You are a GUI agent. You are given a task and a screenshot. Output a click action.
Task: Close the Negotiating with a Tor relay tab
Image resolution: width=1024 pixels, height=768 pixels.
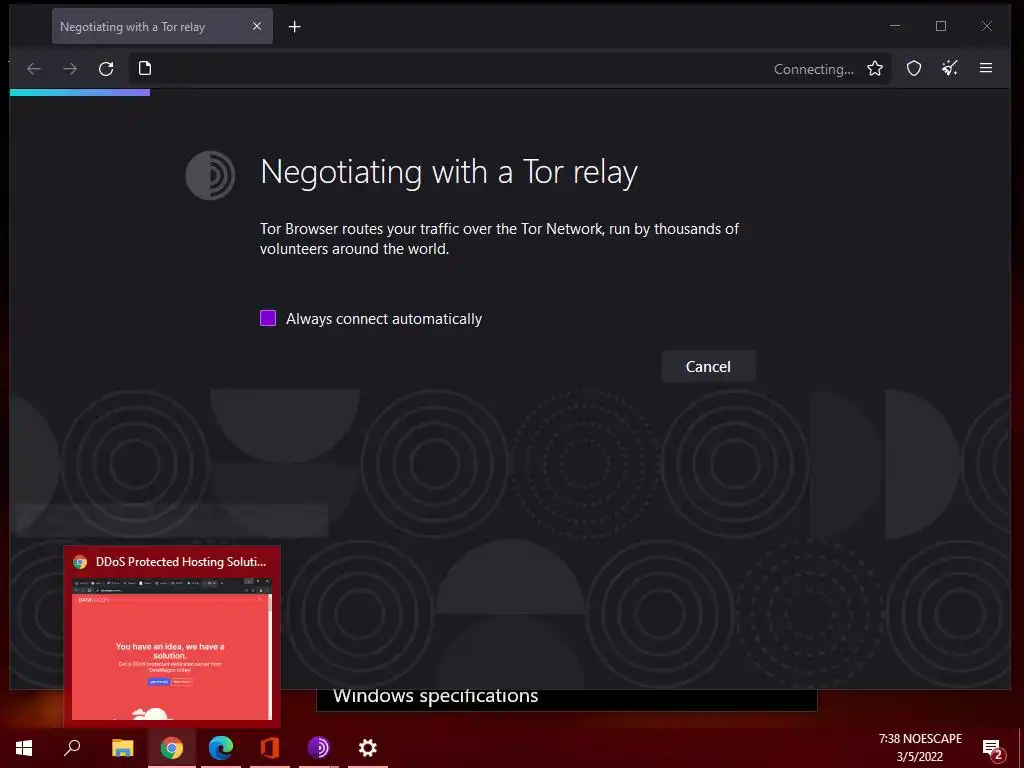coord(257,26)
